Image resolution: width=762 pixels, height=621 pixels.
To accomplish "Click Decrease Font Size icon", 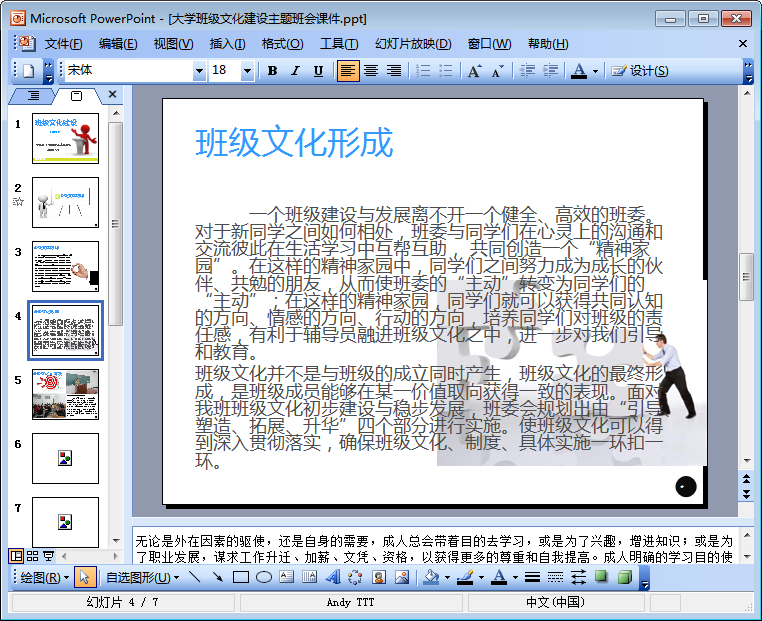I will click(498, 71).
